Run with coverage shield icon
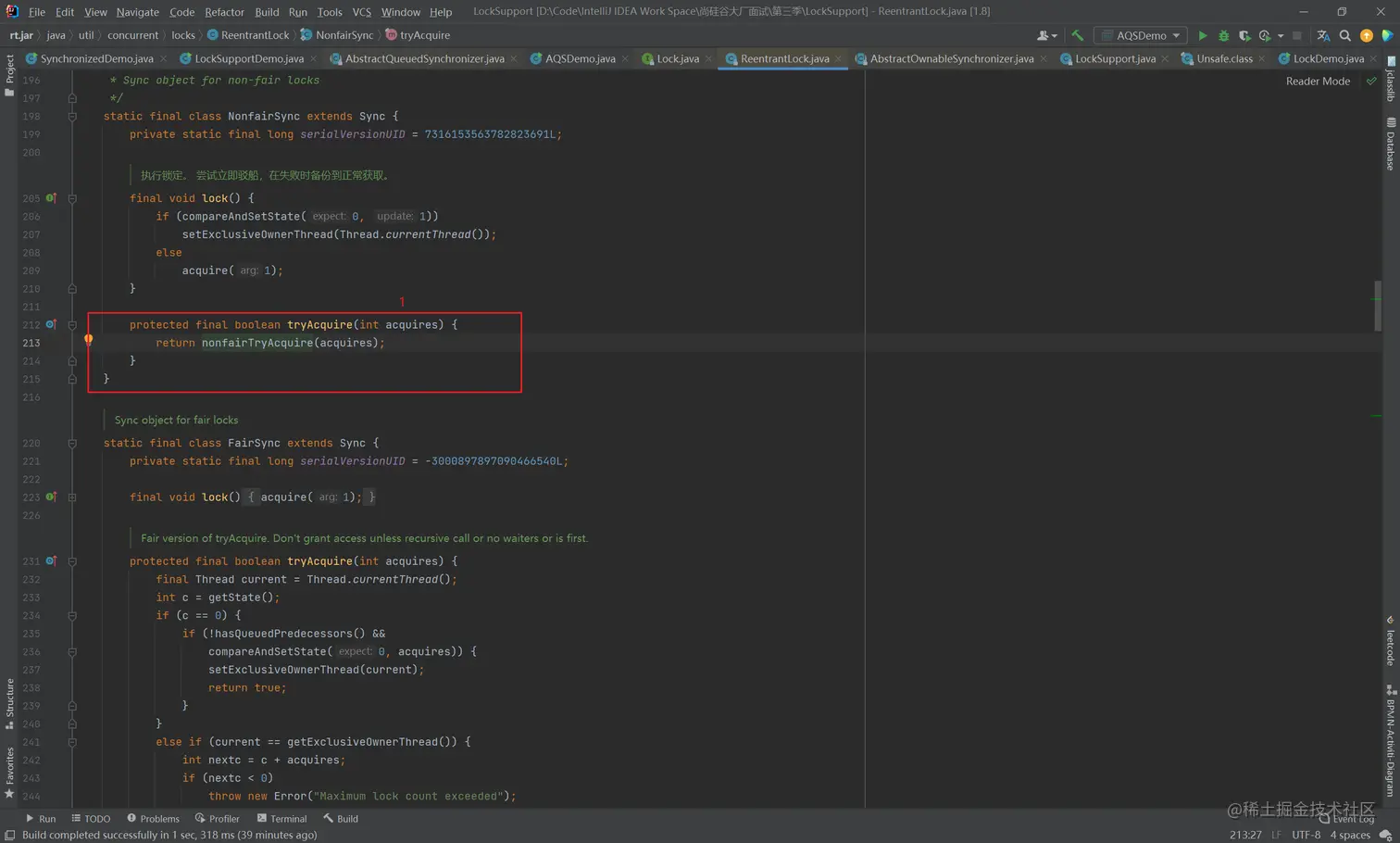Viewport: 1400px width, 843px height. click(1244, 35)
